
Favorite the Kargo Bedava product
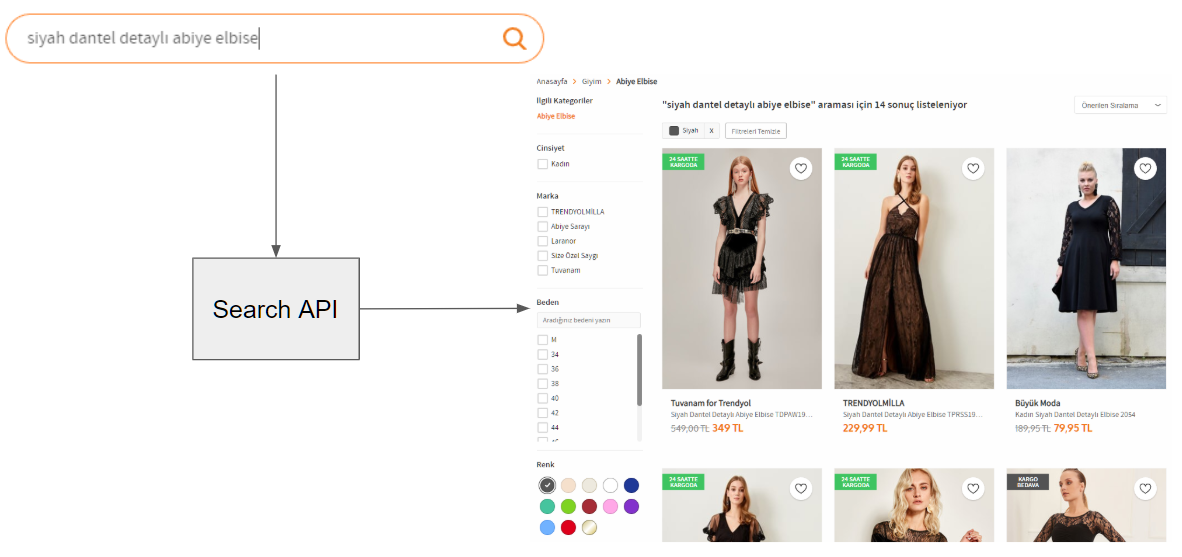(x=1145, y=489)
